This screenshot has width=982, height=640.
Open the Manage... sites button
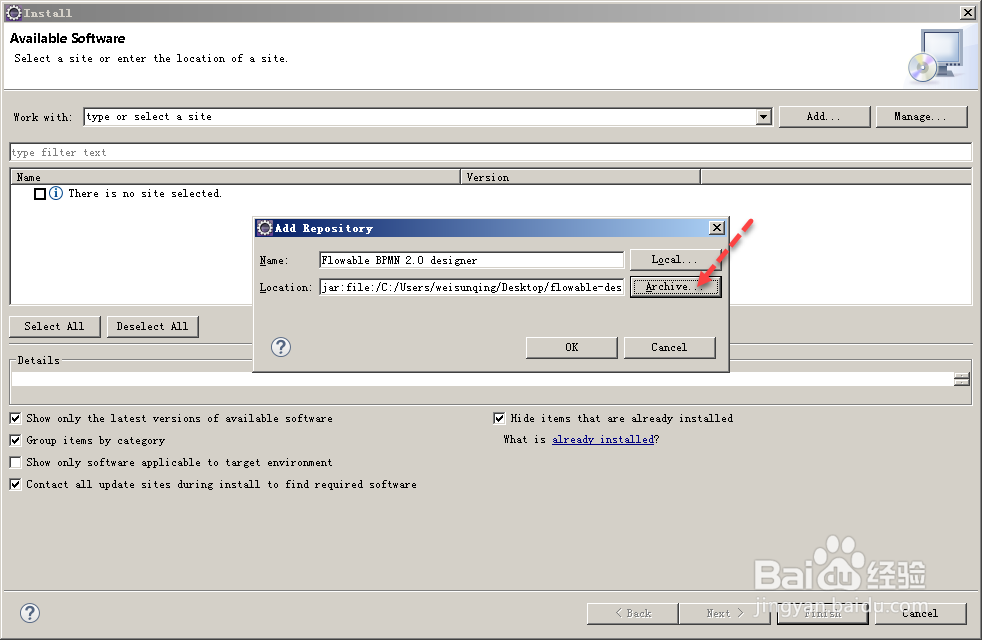point(921,116)
